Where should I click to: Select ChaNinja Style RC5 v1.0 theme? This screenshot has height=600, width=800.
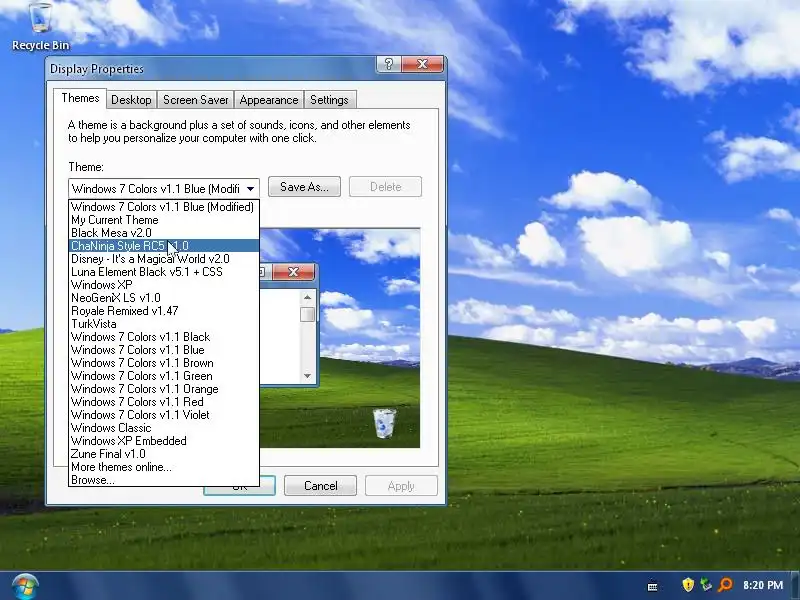tap(164, 246)
